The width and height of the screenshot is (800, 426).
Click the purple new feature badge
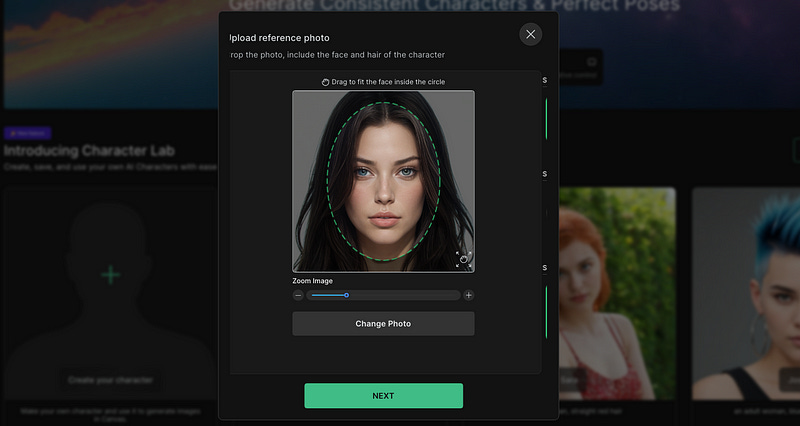[28, 133]
